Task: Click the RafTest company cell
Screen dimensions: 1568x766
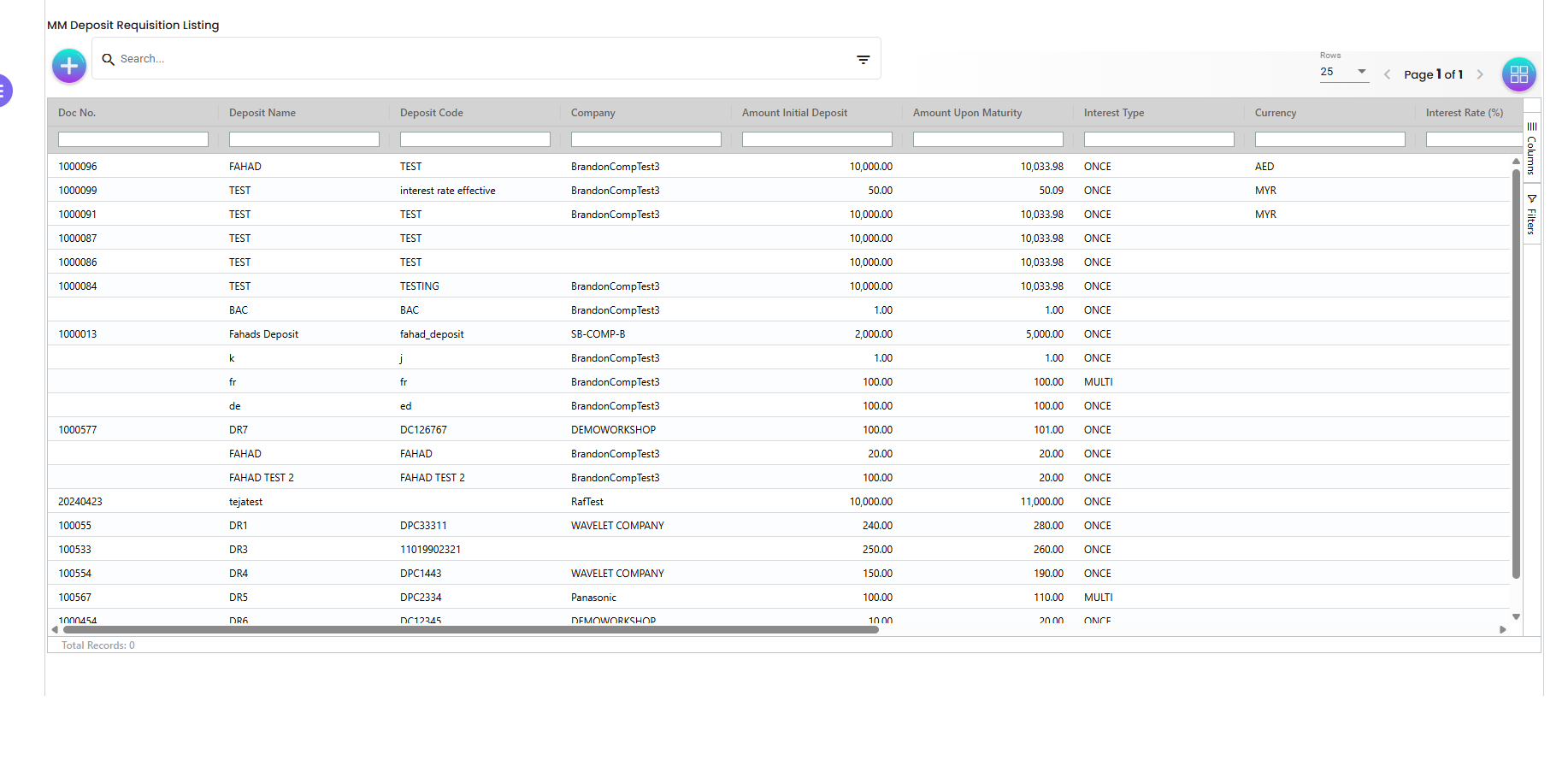Action: click(x=587, y=502)
